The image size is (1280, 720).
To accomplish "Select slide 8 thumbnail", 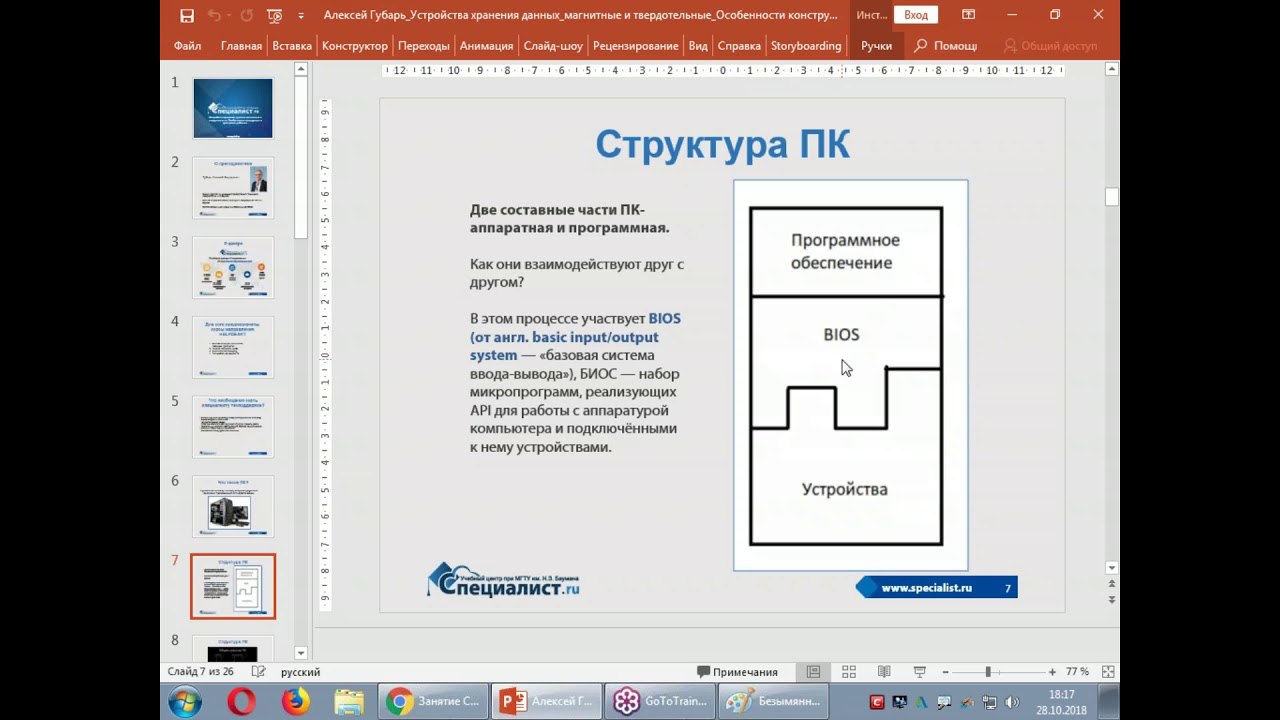I will point(233,647).
